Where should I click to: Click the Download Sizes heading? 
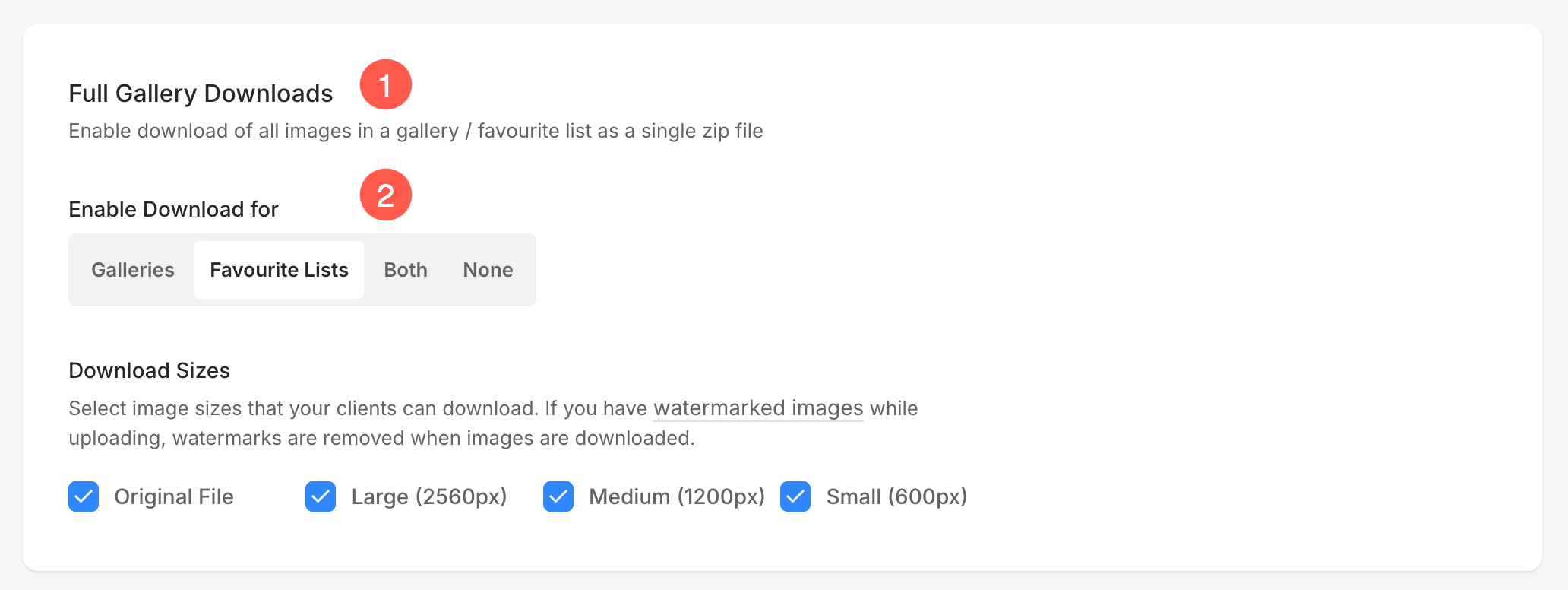(149, 370)
